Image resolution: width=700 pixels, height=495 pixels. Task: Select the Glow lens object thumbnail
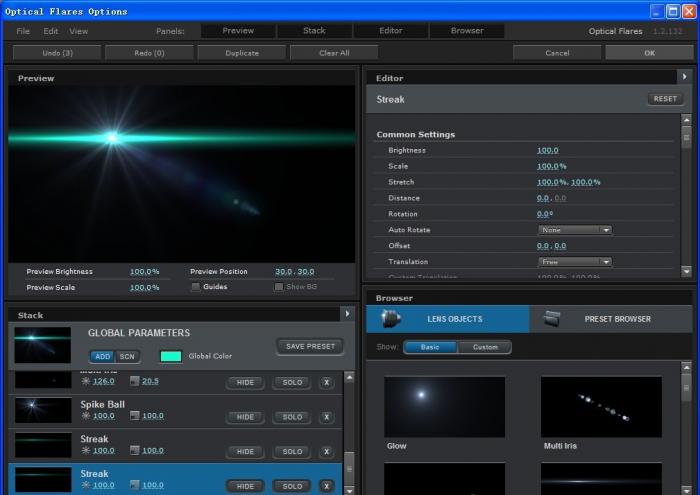(444, 406)
